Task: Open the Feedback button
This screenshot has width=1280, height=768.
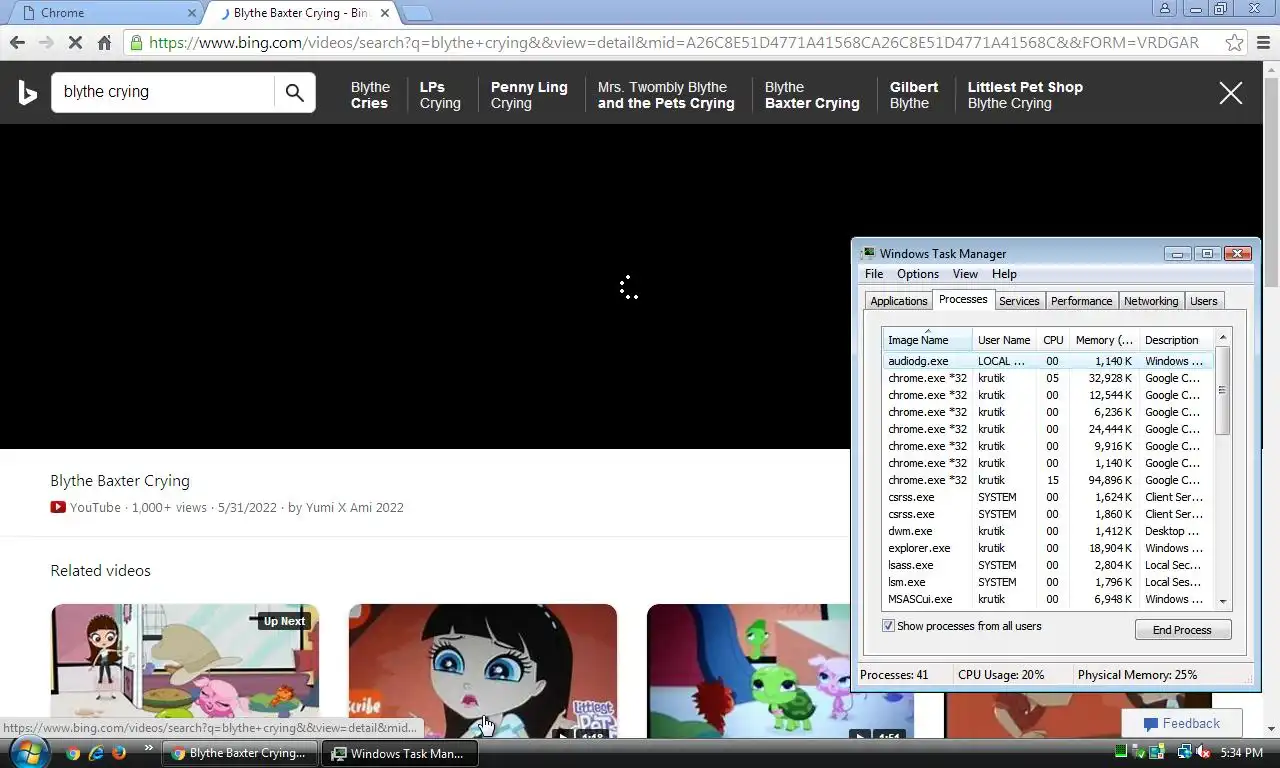Action: pyautogui.click(x=1181, y=723)
